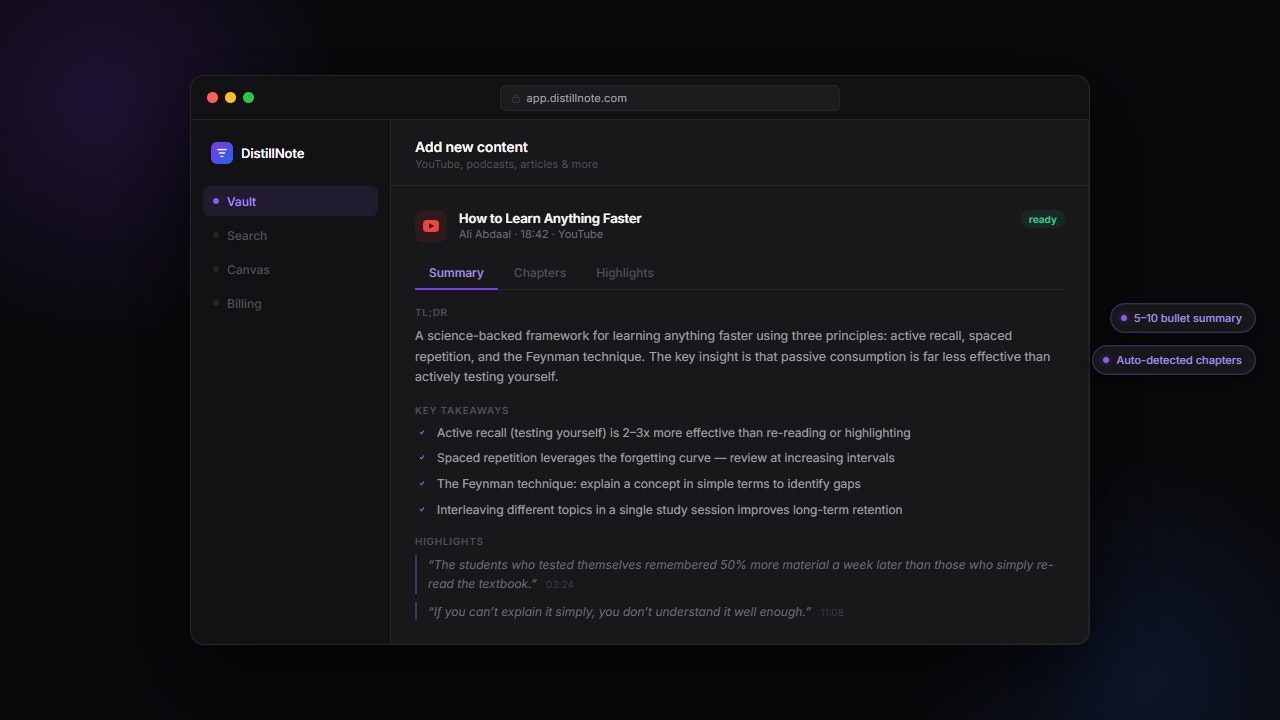
Task: Click the lock icon in address bar
Action: coord(516,98)
